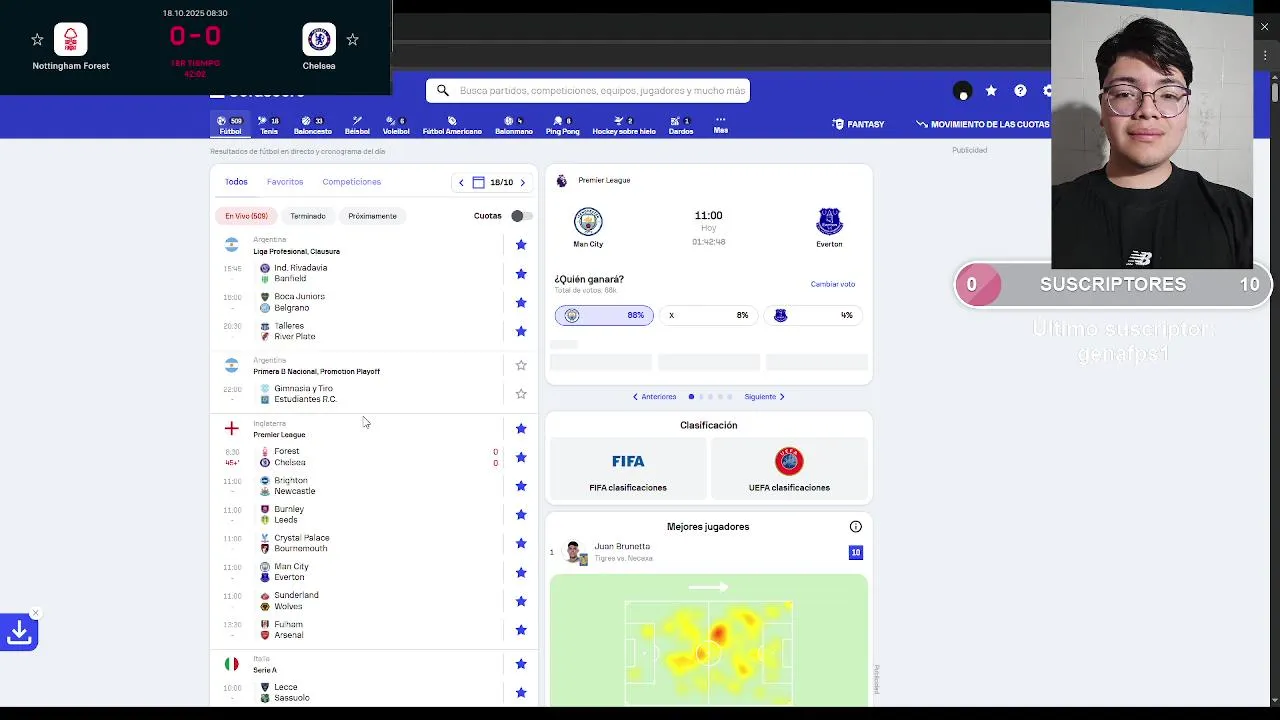The image size is (1280, 720).
Task: Click the round profile avatar icon
Action: [962, 91]
